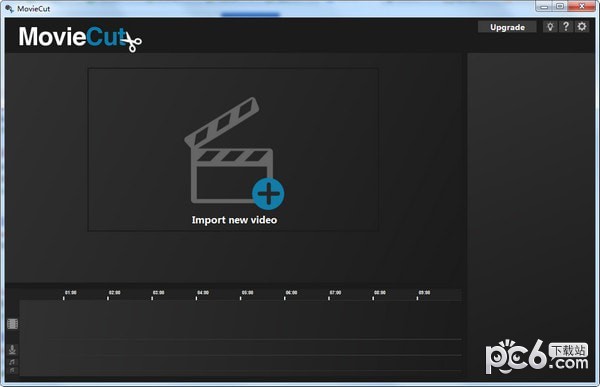The width and height of the screenshot is (600, 387).
Task: Maximize the MovieCut window
Action: 560,7
